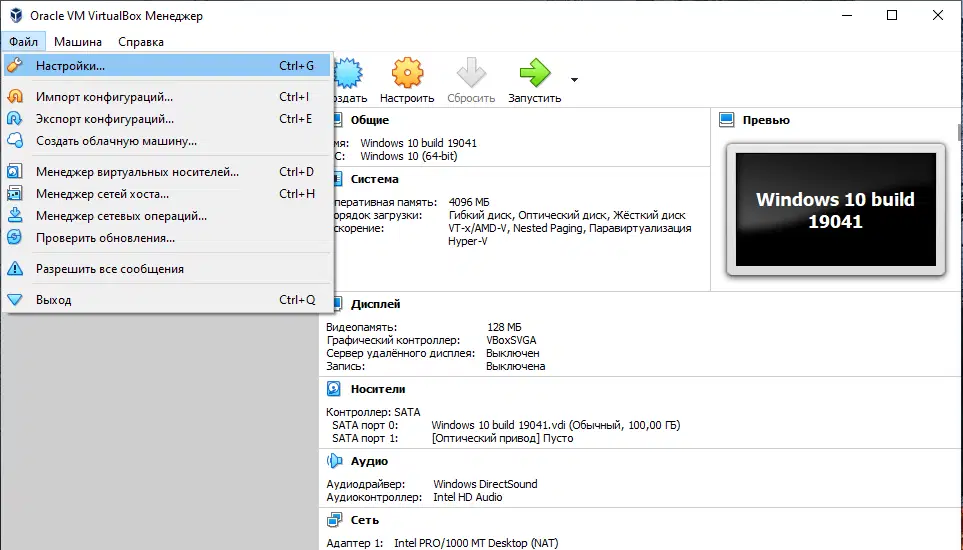963x550 pixels.
Task: Click the Менеджер сетевых операций download icon
Action: 15,215
